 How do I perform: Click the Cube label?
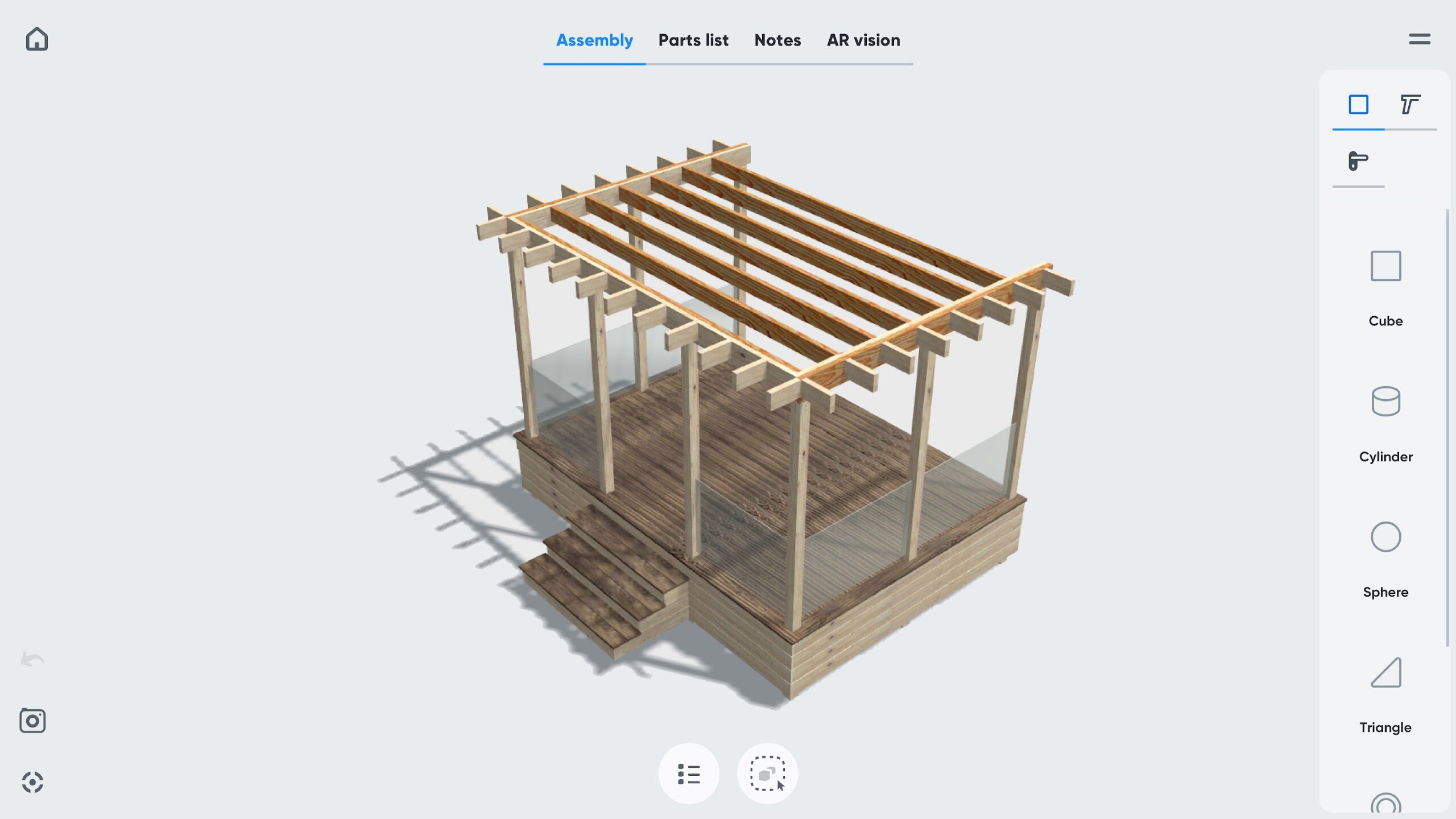[1385, 321]
